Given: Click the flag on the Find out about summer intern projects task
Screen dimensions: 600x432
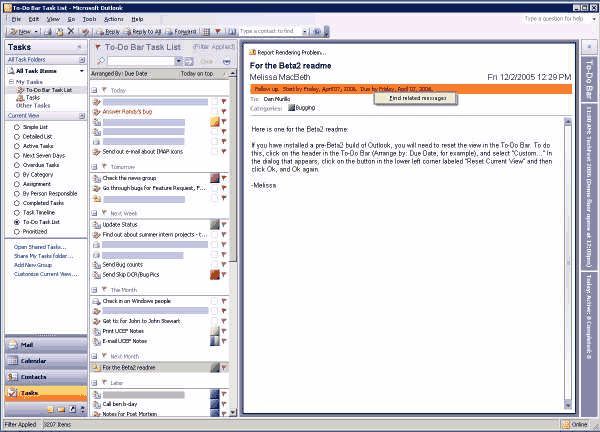Looking at the screenshot, I should 224,234.
